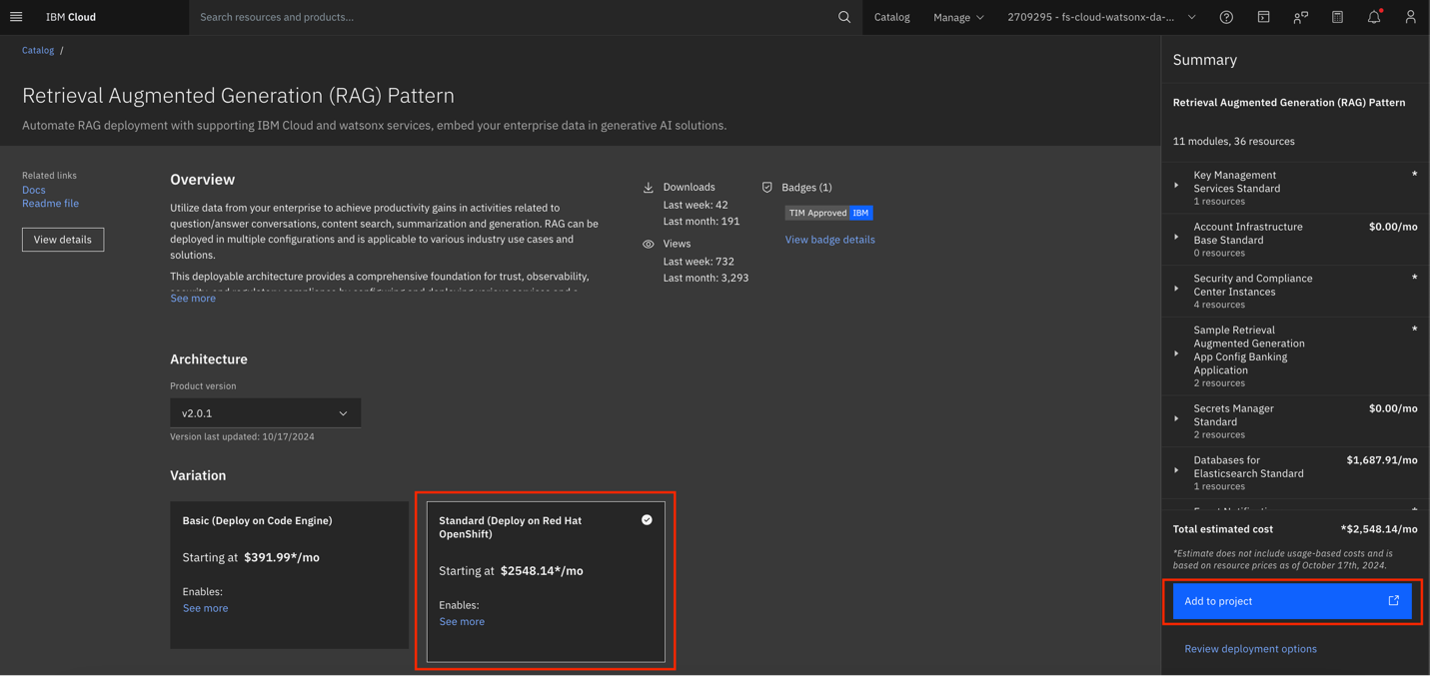Screen dimensions: 1430x678
Task: Open the Manage menu
Action: (x=958, y=17)
